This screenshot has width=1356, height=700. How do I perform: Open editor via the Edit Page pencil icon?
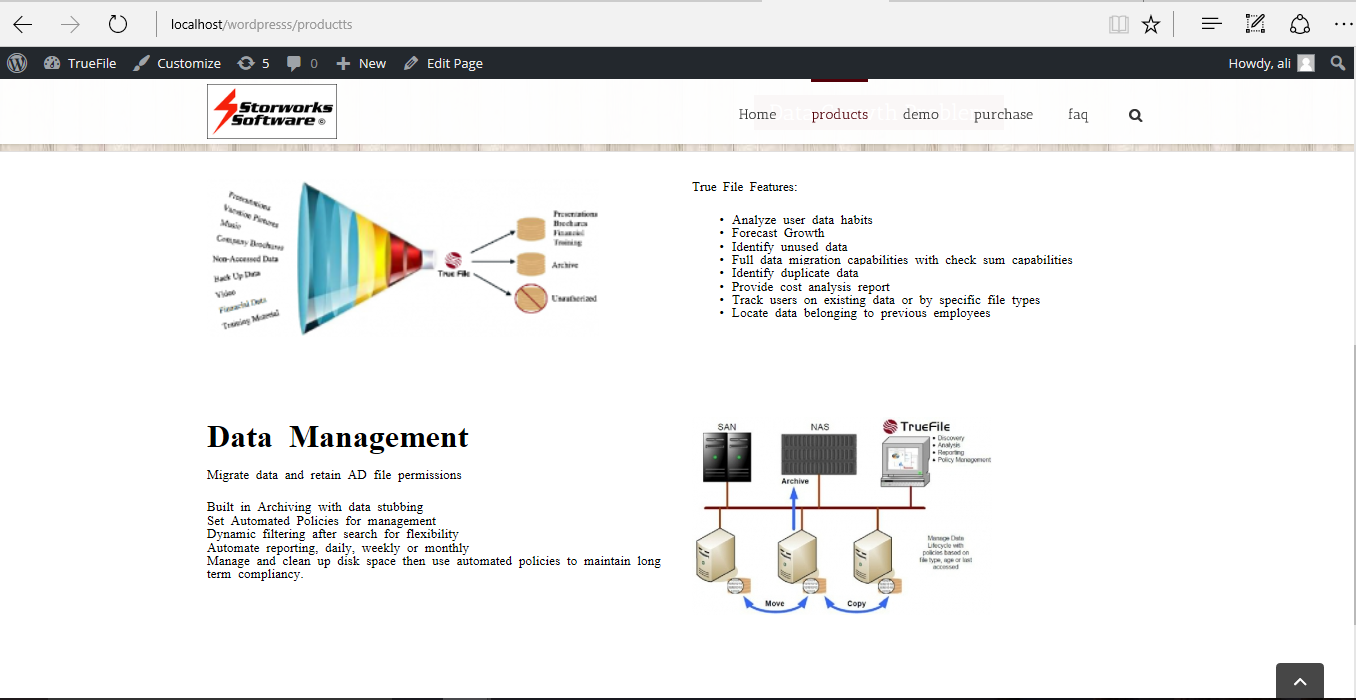click(442, 62)
